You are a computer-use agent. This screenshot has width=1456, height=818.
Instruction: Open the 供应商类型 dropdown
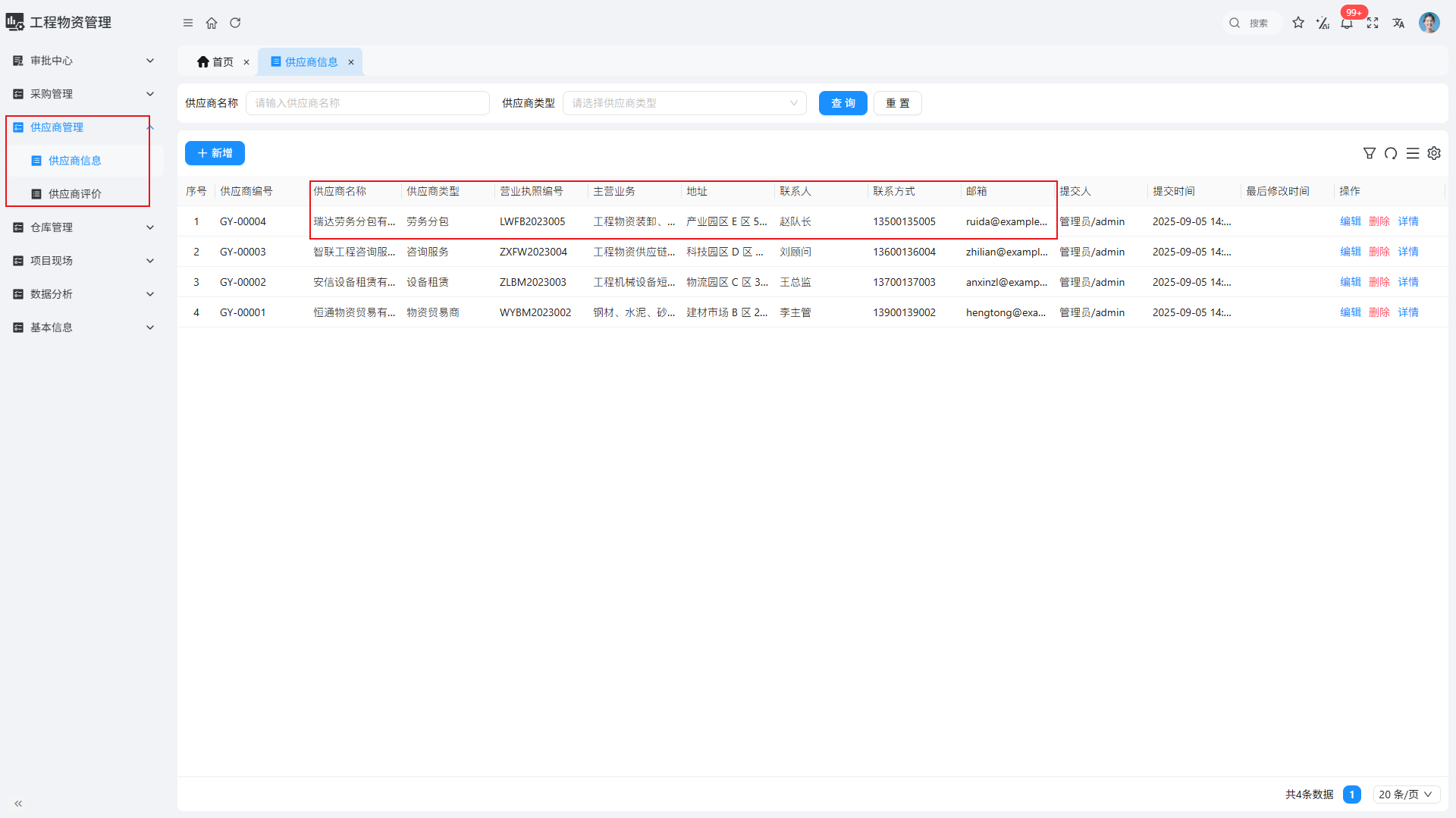tap(684, 103)
